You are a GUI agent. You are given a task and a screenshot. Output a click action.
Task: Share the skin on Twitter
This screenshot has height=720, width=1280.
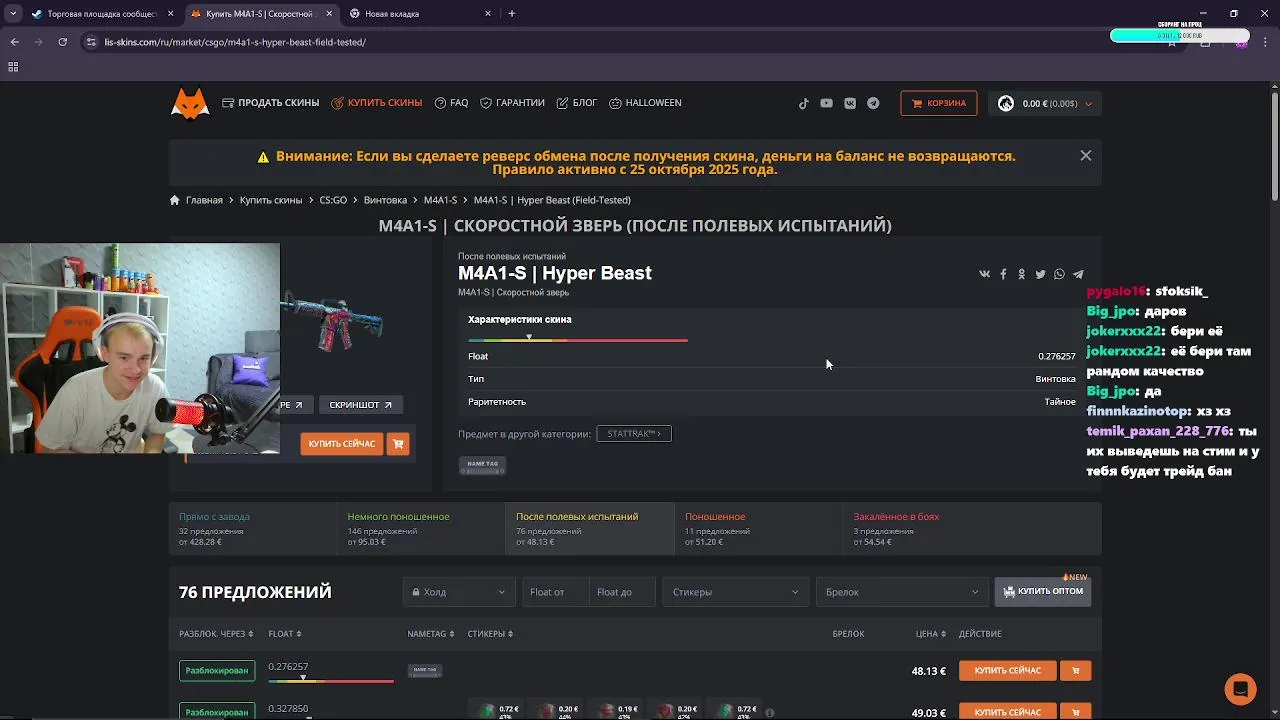pos(1040,274)
